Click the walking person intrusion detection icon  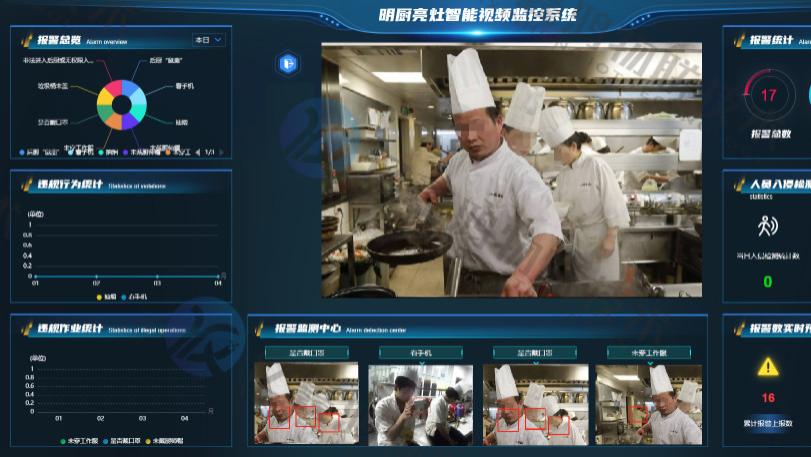tap(768, 226)
